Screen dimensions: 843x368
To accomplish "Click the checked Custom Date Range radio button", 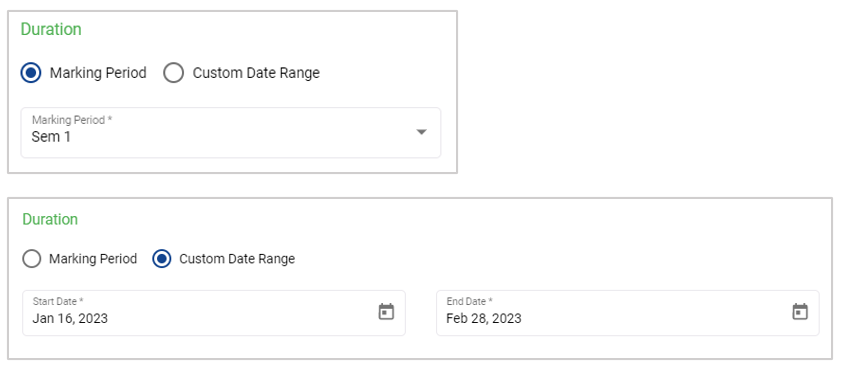I will [x=161, y=259].
